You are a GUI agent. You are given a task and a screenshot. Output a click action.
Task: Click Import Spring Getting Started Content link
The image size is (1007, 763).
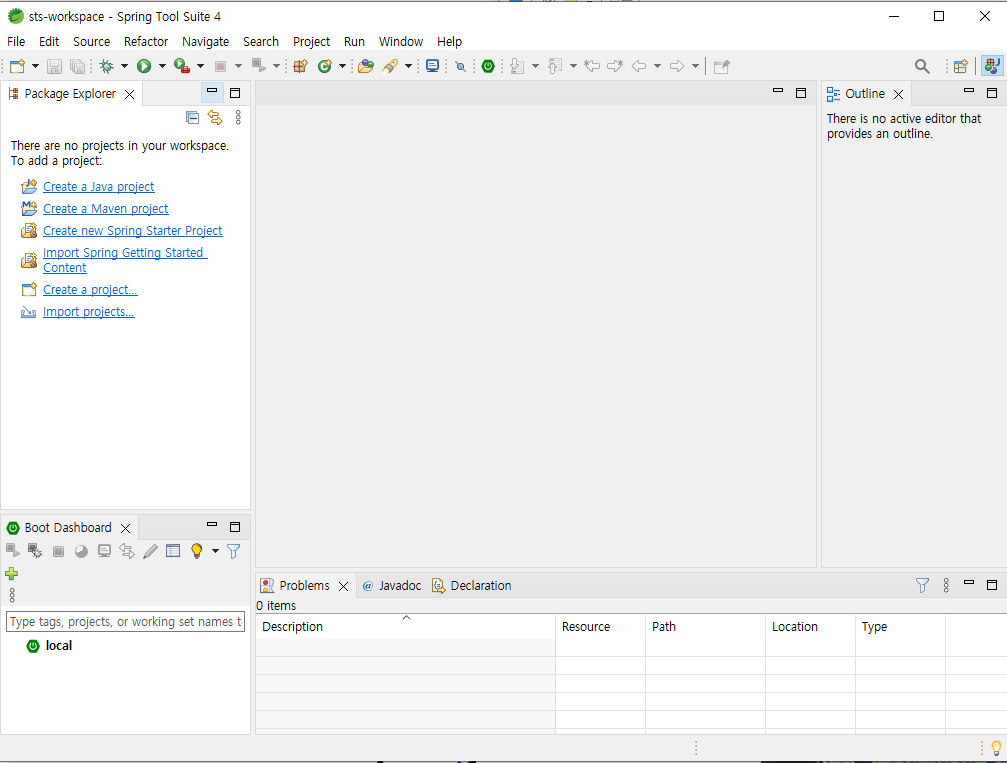pyautogui.click(x=125, y=260)
